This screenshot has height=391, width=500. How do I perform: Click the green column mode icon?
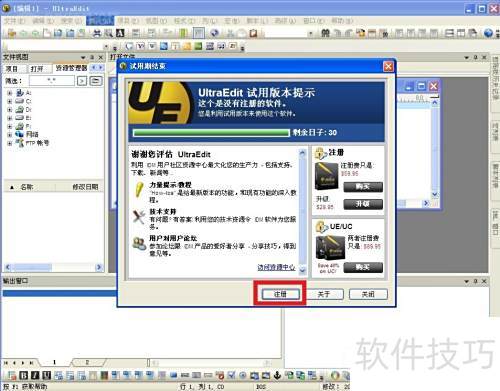184,33
